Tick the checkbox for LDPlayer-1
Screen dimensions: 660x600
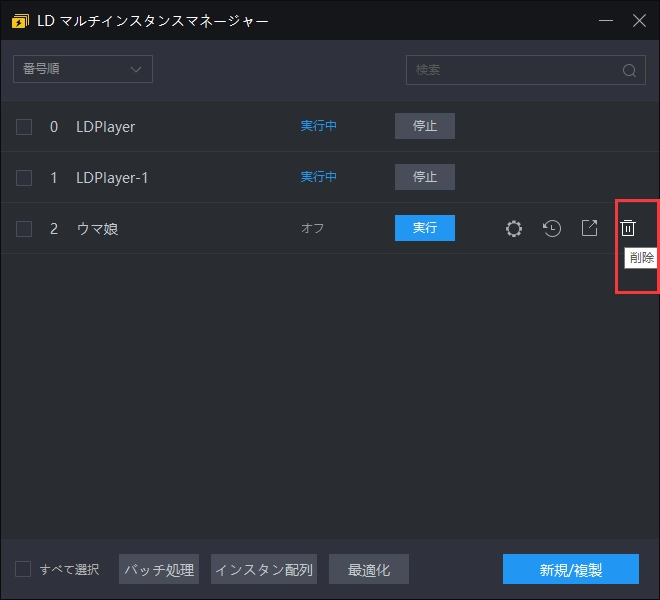[24, 178]
